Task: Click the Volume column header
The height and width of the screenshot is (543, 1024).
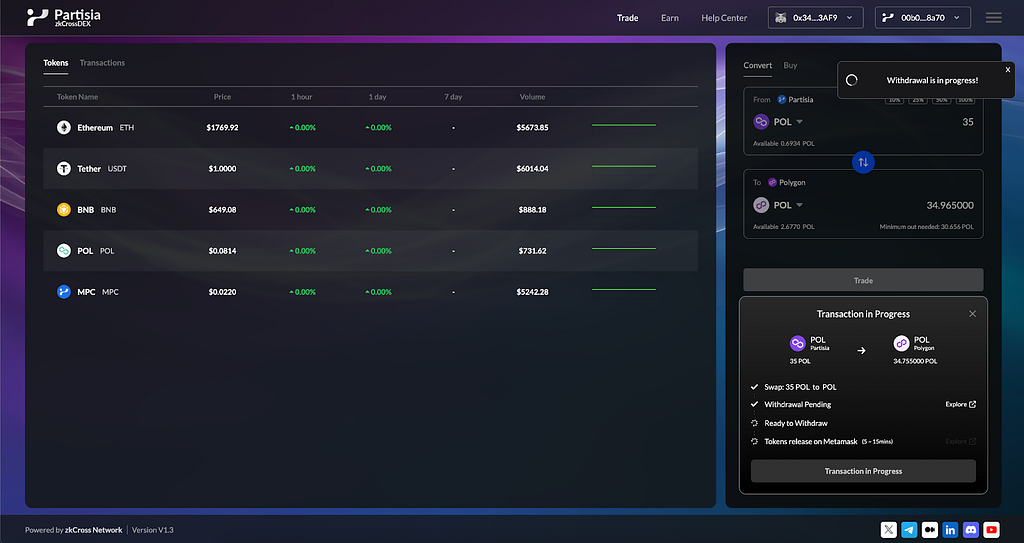Action: pos(532,97)
